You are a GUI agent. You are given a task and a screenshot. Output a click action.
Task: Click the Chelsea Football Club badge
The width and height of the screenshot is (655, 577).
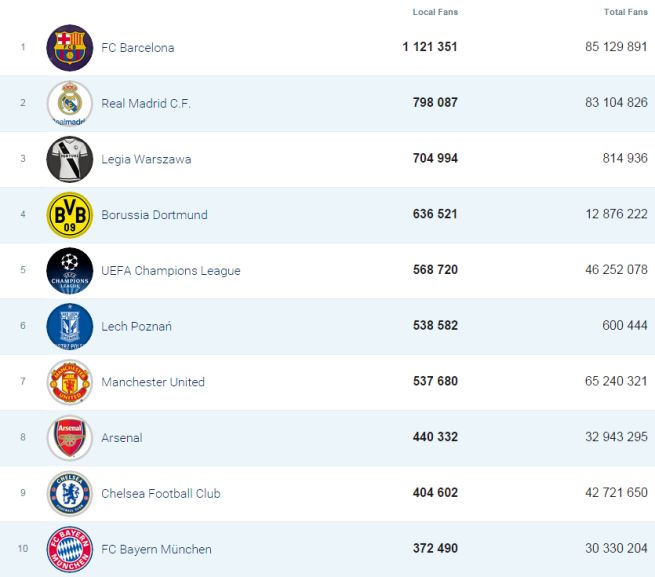coord(69,494)
